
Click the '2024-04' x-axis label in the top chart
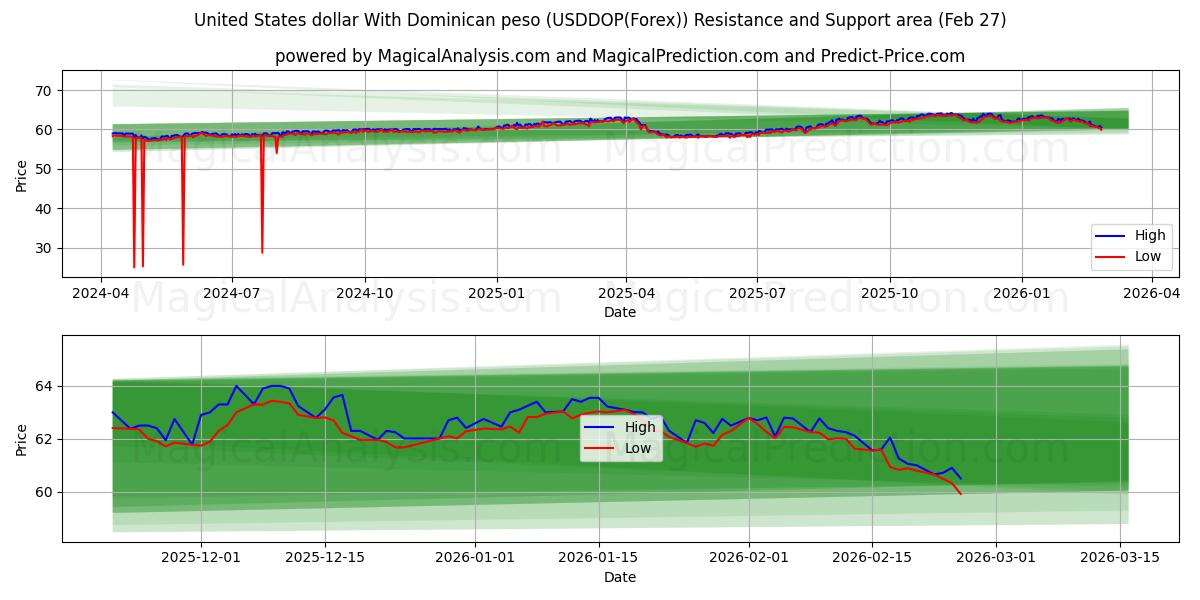[x=100, y=293]
